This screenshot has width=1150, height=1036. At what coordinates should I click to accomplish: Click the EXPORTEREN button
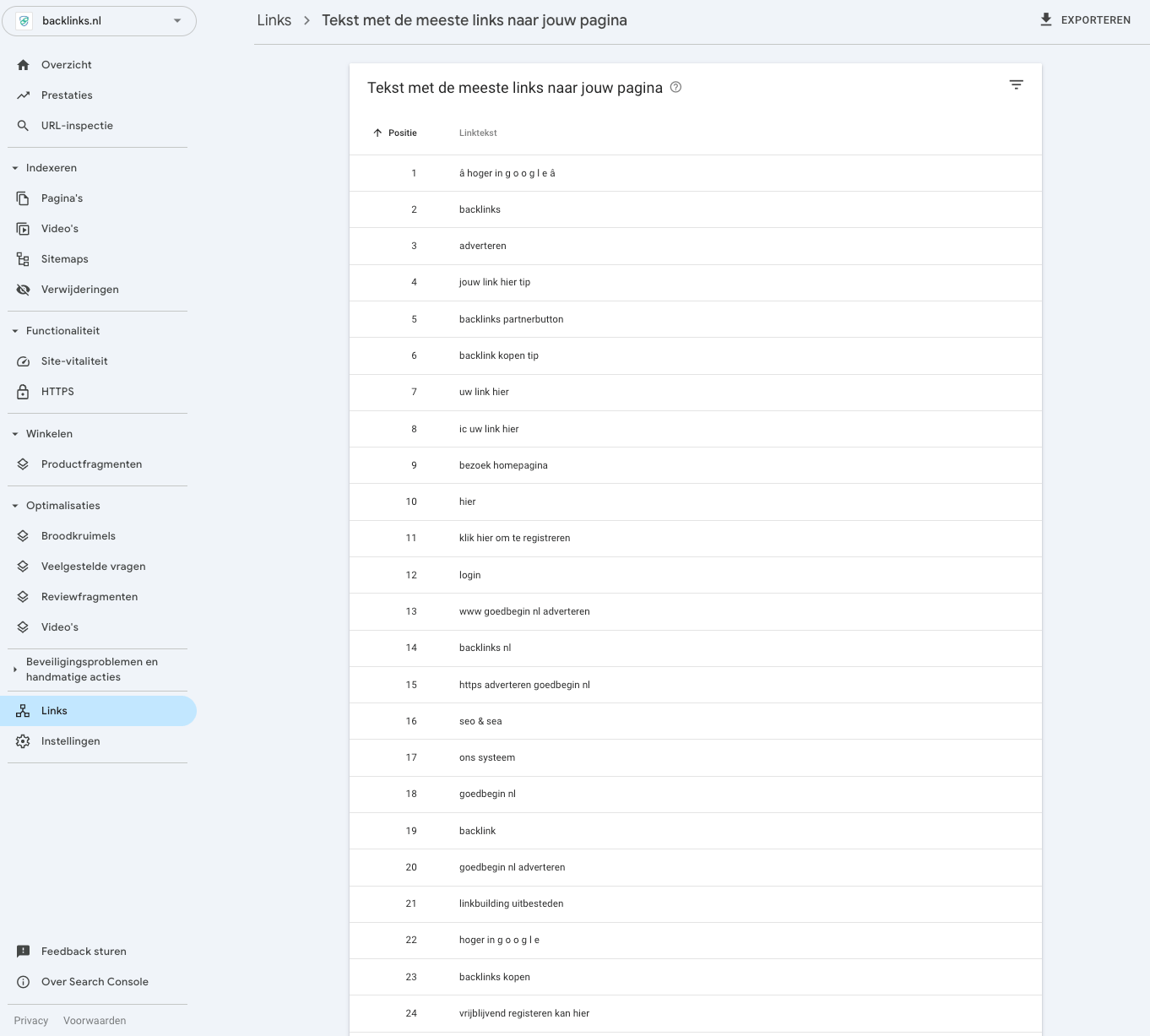coord(1086,19)
